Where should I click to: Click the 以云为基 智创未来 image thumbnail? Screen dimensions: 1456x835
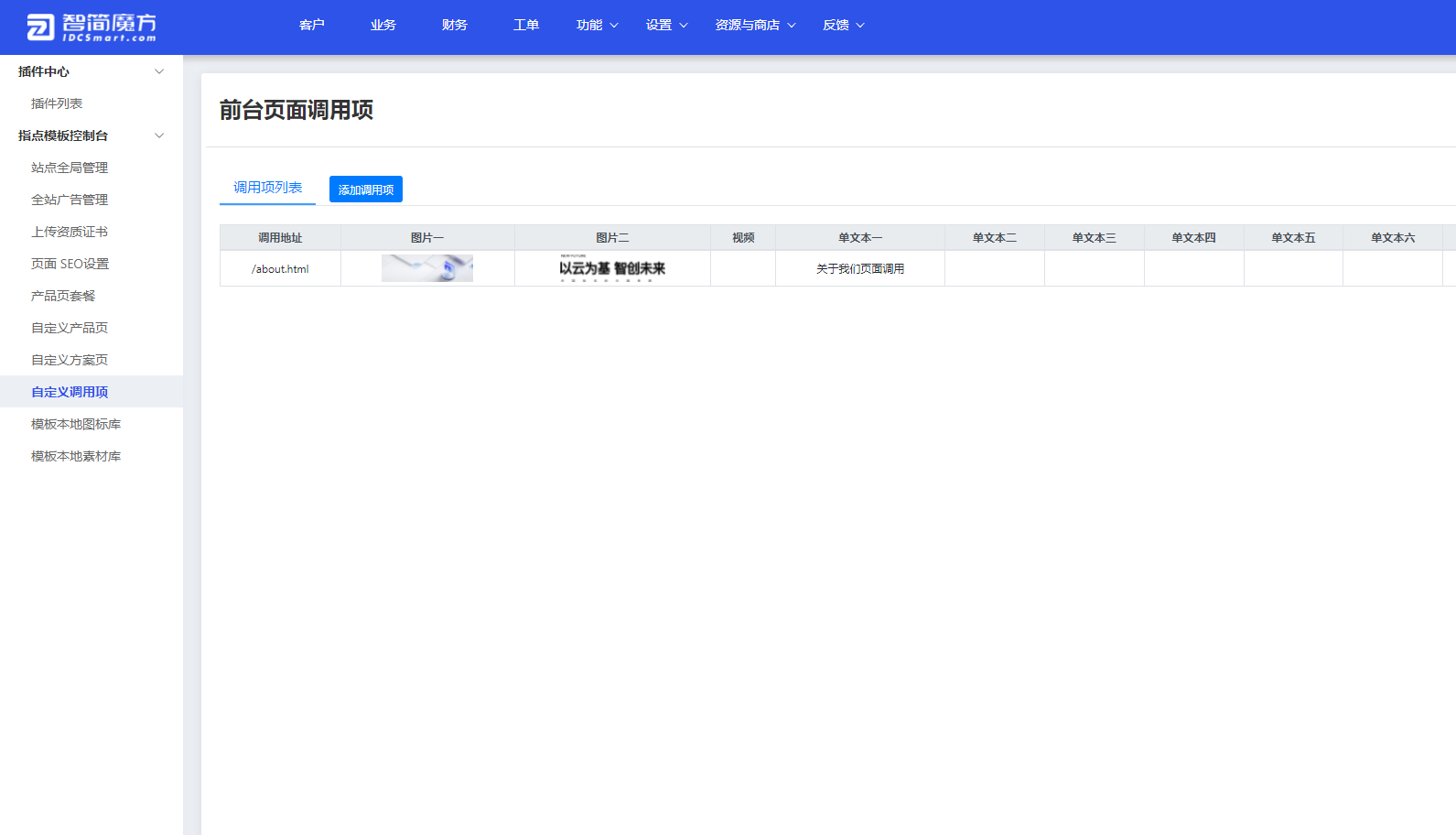click(612, 268)
